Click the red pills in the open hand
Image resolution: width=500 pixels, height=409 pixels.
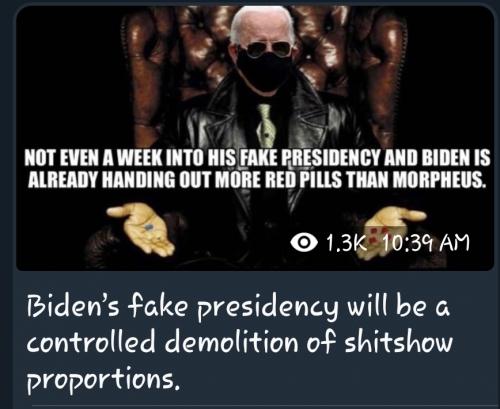coord(378,232)
